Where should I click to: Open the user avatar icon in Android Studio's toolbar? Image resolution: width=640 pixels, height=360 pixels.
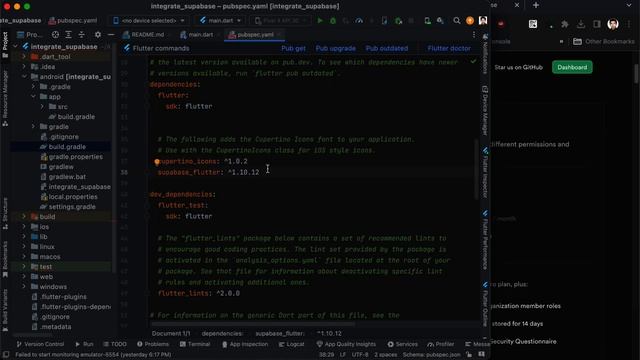coord(483,20)
